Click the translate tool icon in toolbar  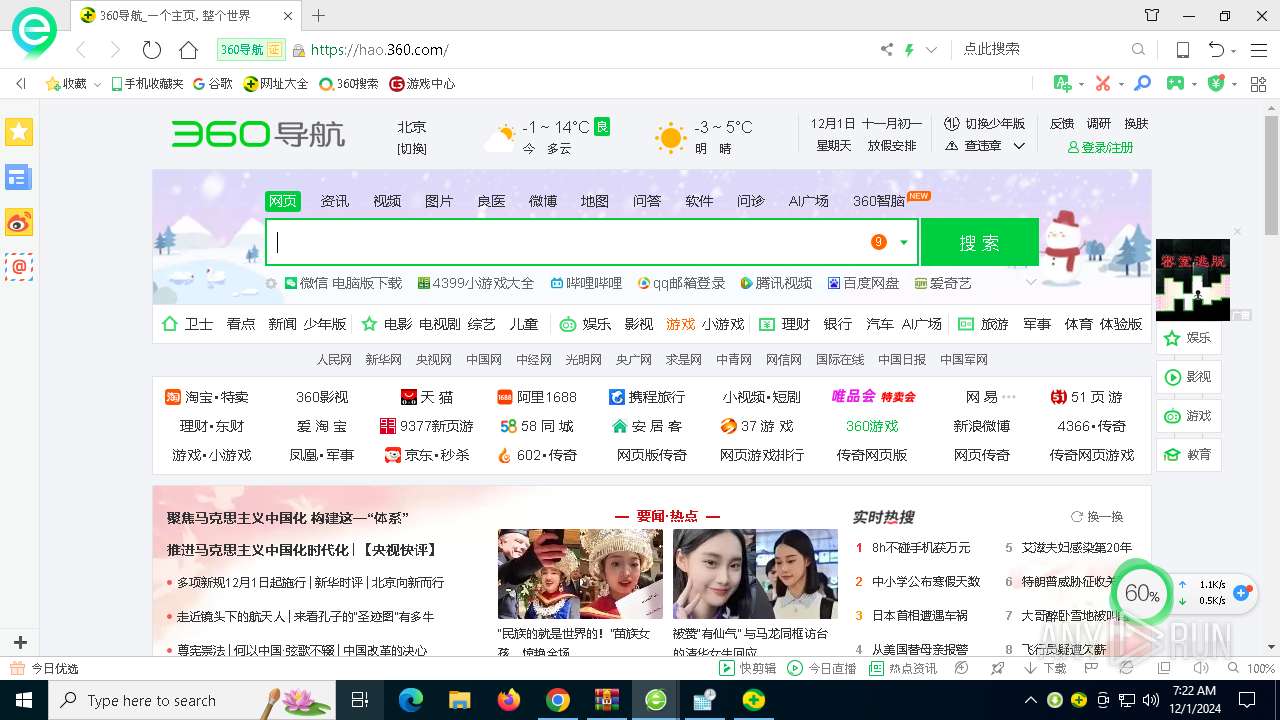coord(1062,84)
